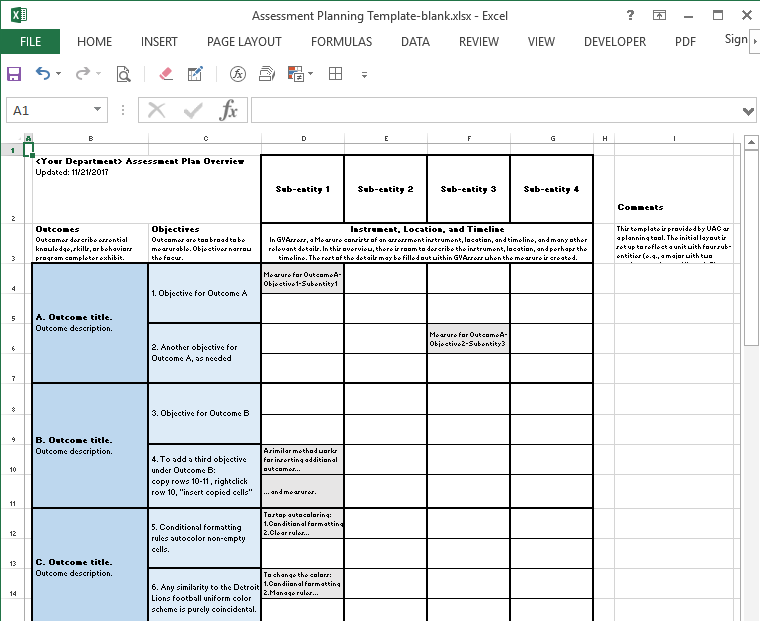This screenshot has width=760, height=621.
Task: Click the Insert Function fx icon in formula bar
Action: pos(229,111)
